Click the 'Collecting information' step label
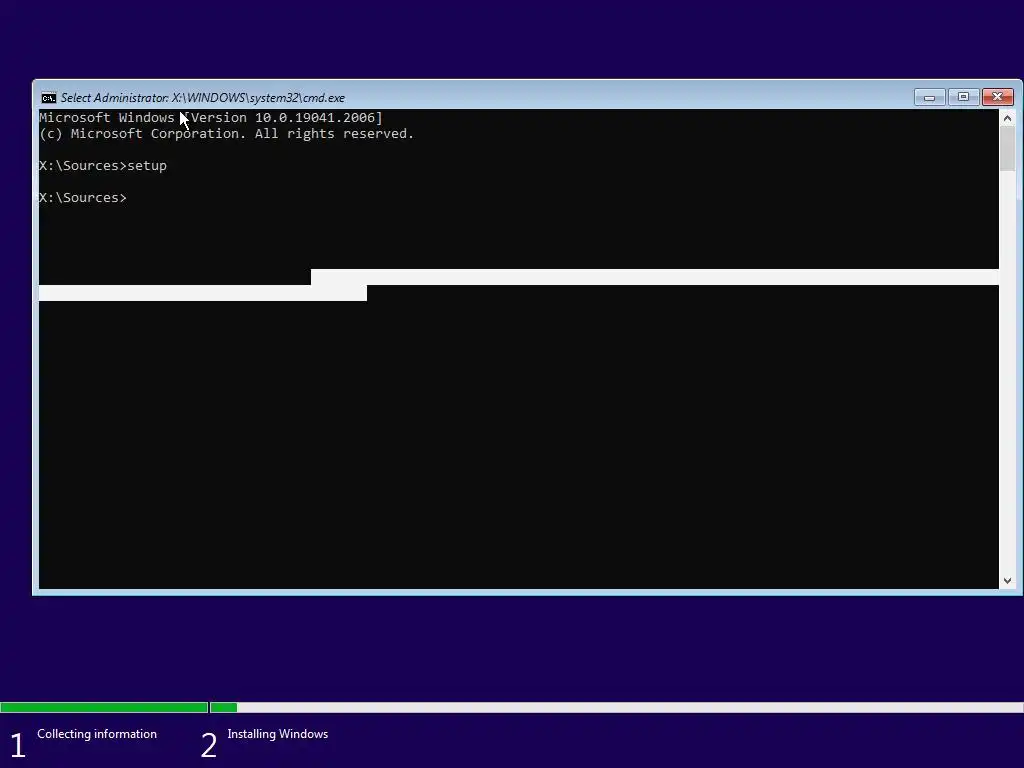The height and width of the screenshot is (768, 1024). (97, 734)
